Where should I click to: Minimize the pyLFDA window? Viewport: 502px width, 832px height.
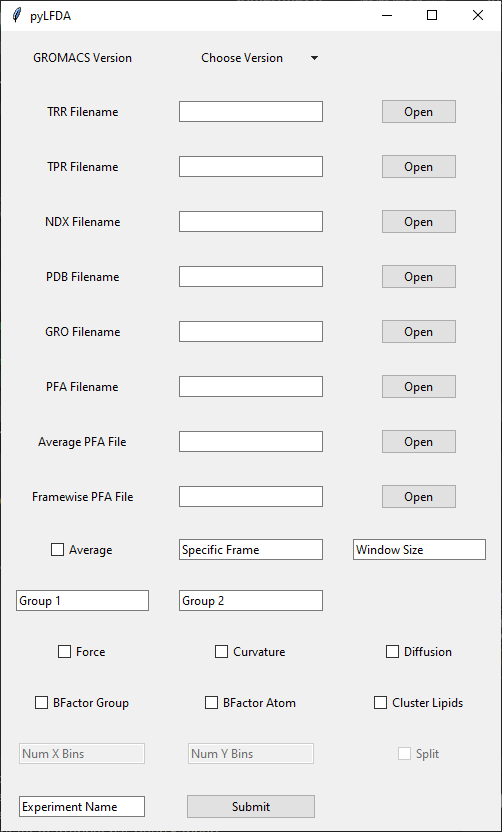(x=387, y=15)
